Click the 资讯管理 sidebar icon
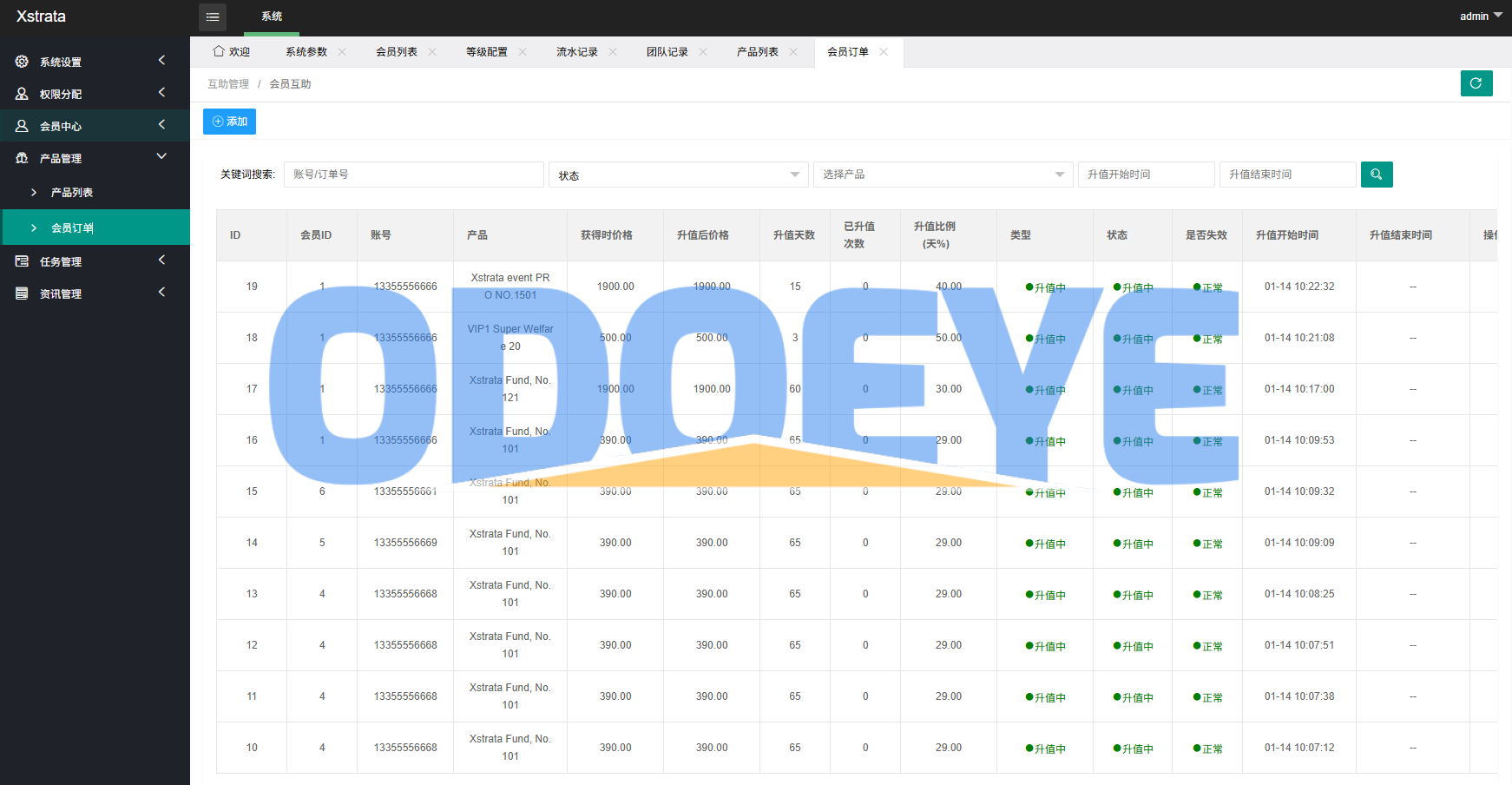 point(22,294)
